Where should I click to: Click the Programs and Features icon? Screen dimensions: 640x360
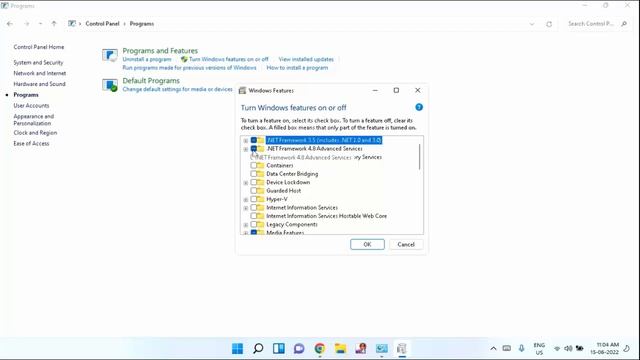[110, 55]
